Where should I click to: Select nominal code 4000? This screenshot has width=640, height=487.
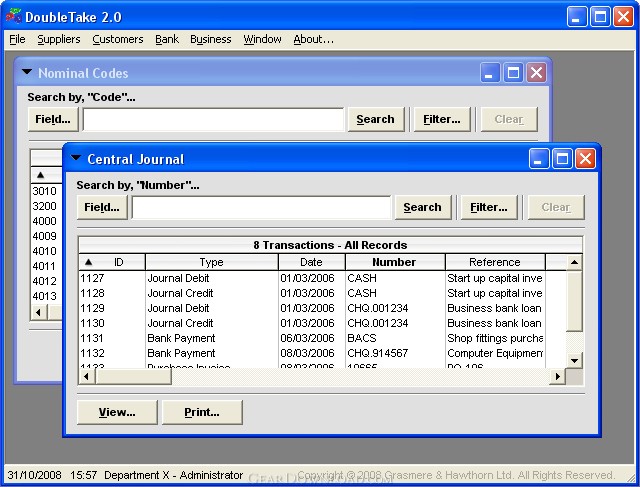coord(44,221)
